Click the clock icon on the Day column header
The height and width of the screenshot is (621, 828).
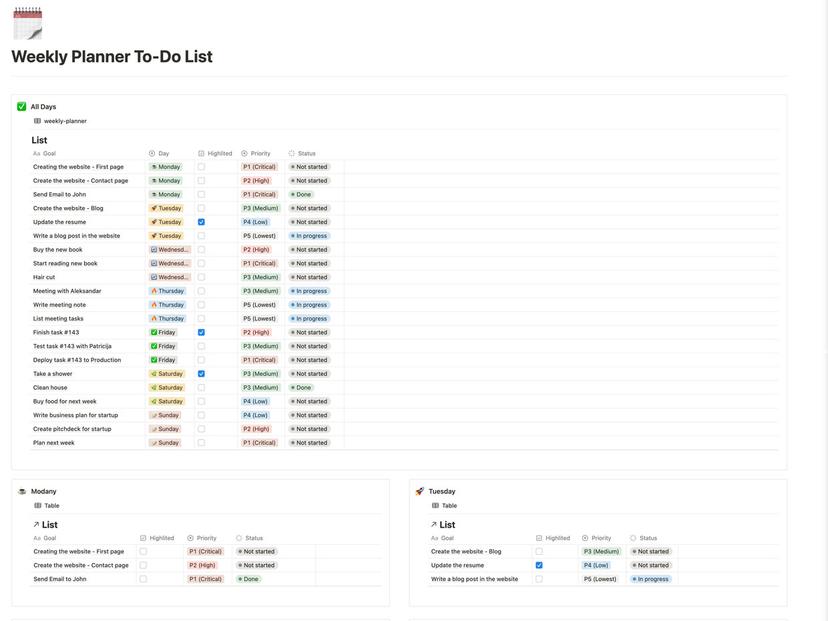[x=150, y=151]
